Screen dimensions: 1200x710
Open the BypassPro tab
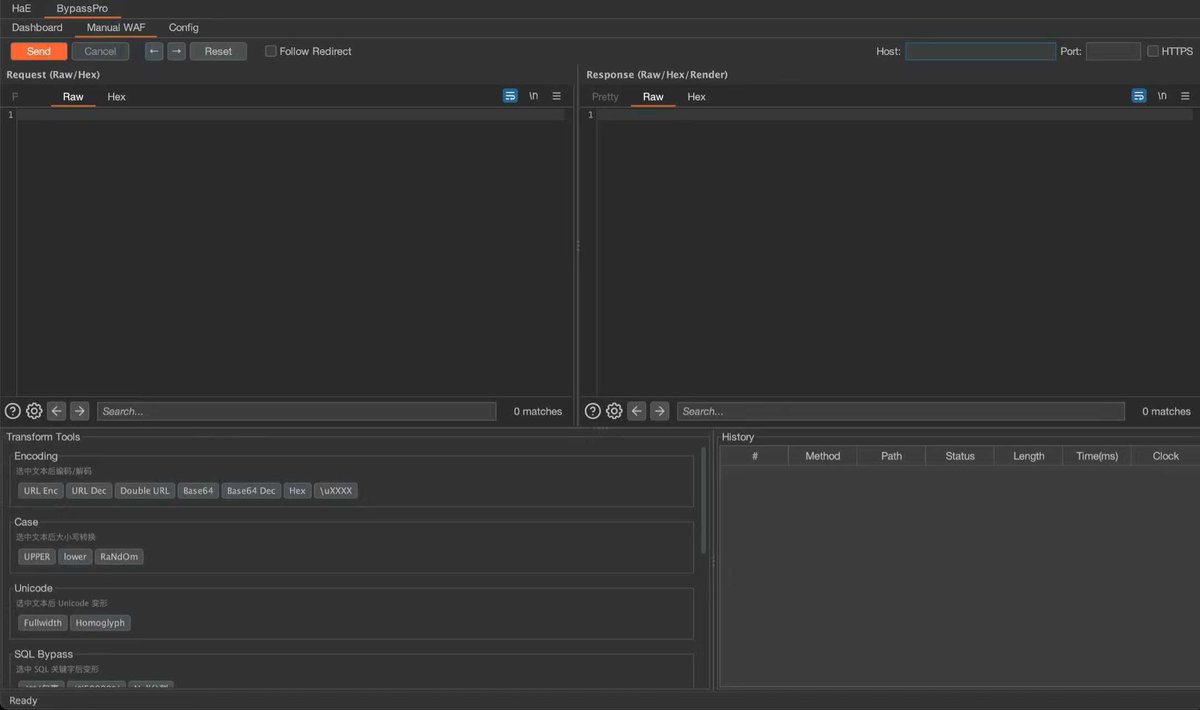(x=83, y=8)
